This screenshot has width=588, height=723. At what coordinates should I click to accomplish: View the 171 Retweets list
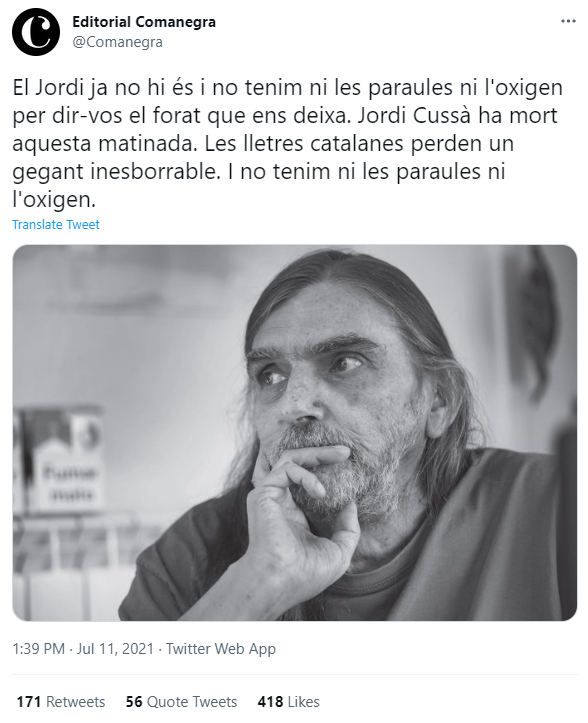(61, 702)
